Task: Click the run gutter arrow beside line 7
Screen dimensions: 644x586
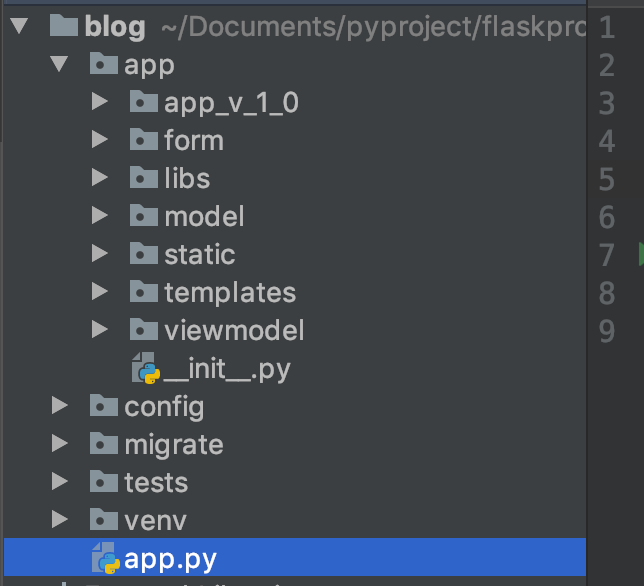Action: coord(640,255)
